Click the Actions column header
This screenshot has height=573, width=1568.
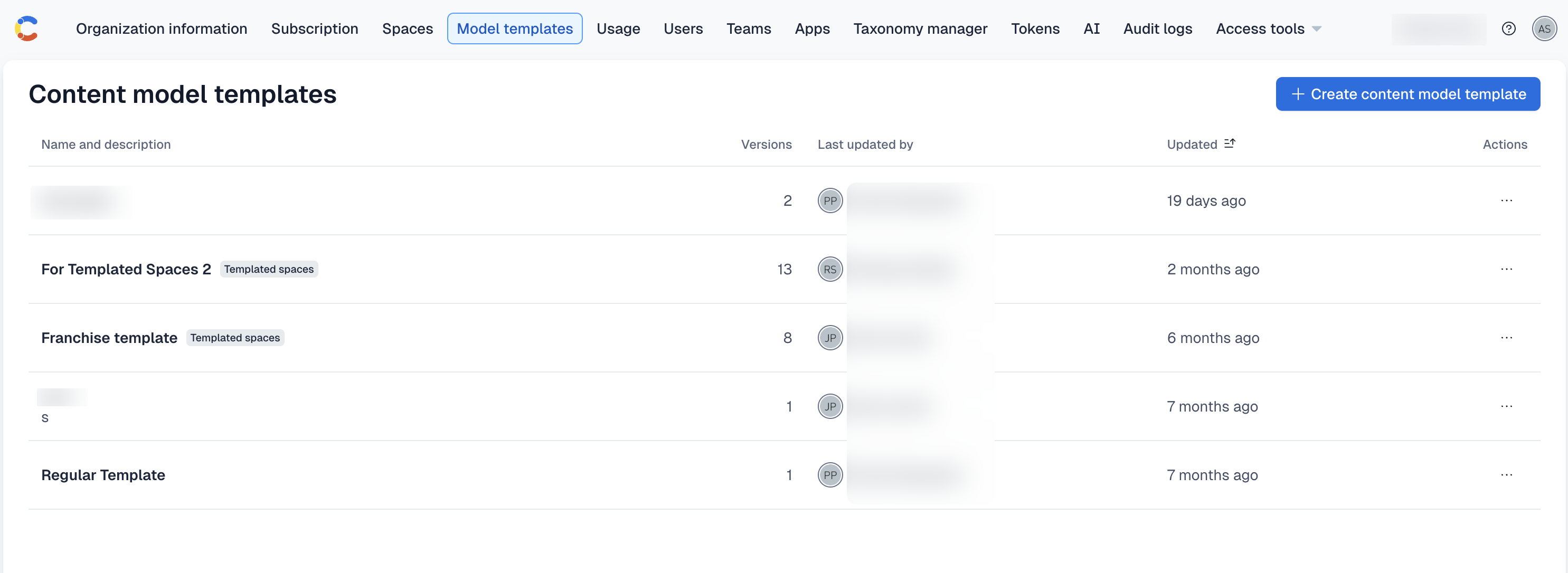click(x=1505, y=144)
